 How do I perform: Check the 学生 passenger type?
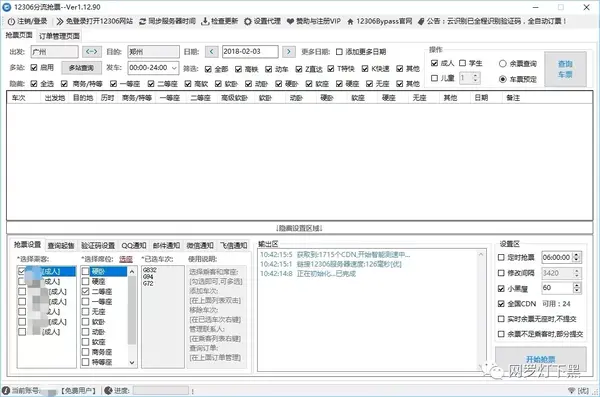pos(463,63)
